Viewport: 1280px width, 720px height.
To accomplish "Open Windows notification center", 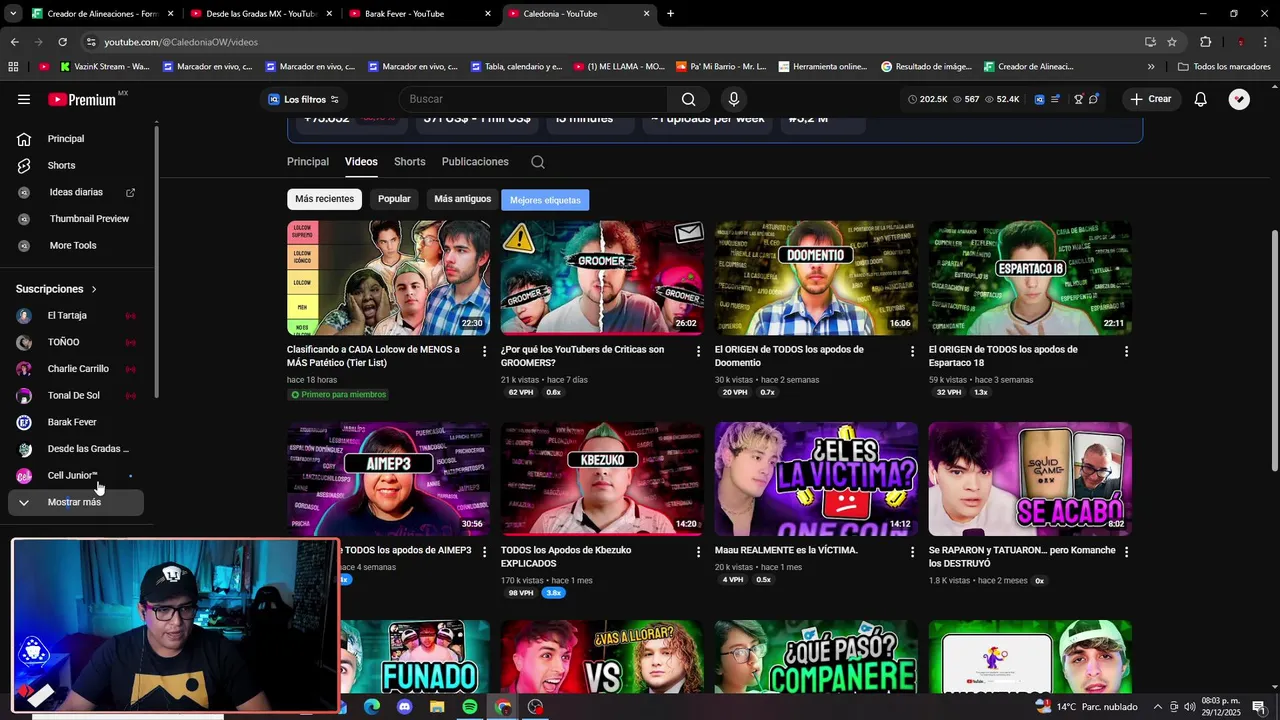I will (1258, 707).
